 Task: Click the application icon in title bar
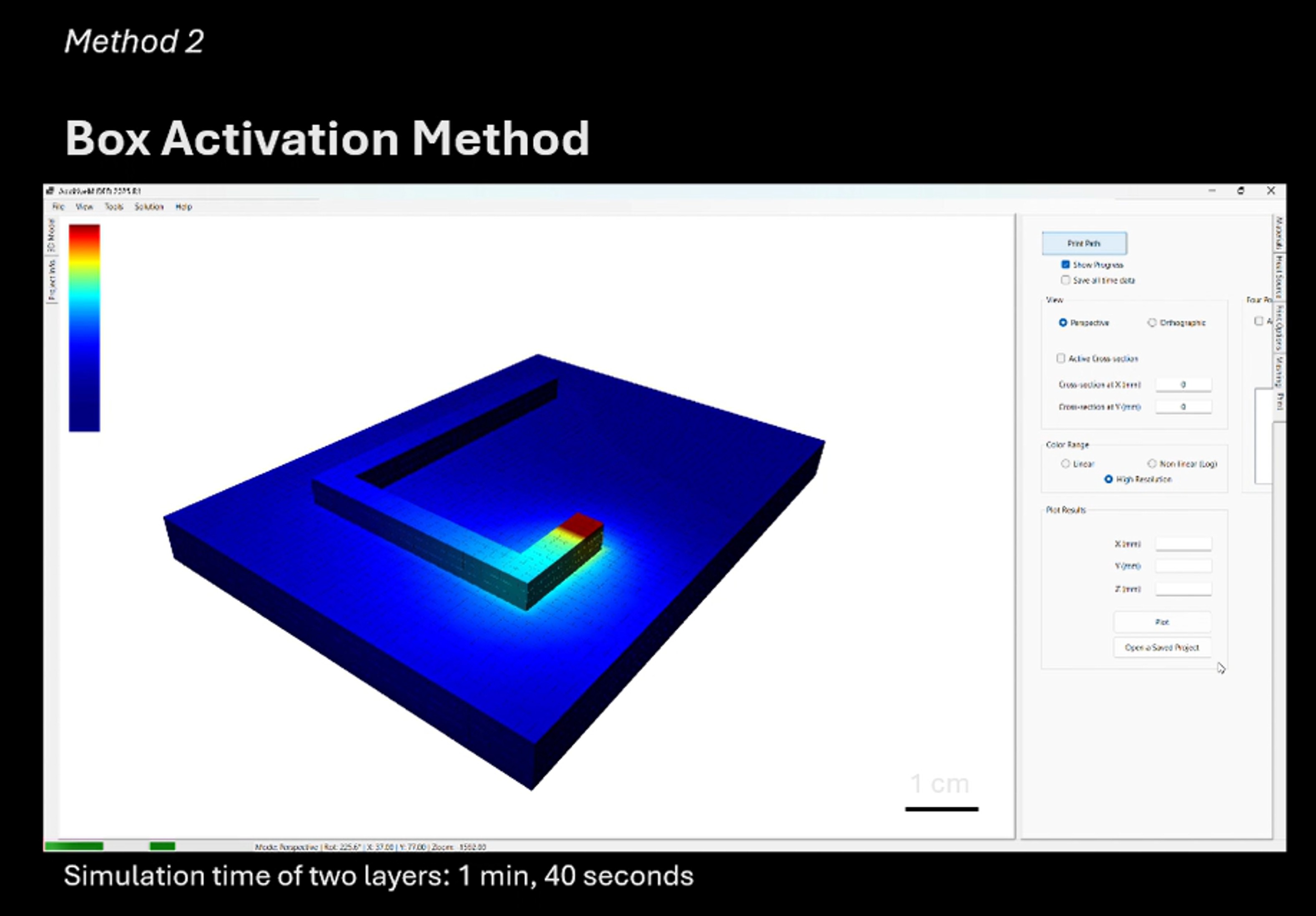50,191
